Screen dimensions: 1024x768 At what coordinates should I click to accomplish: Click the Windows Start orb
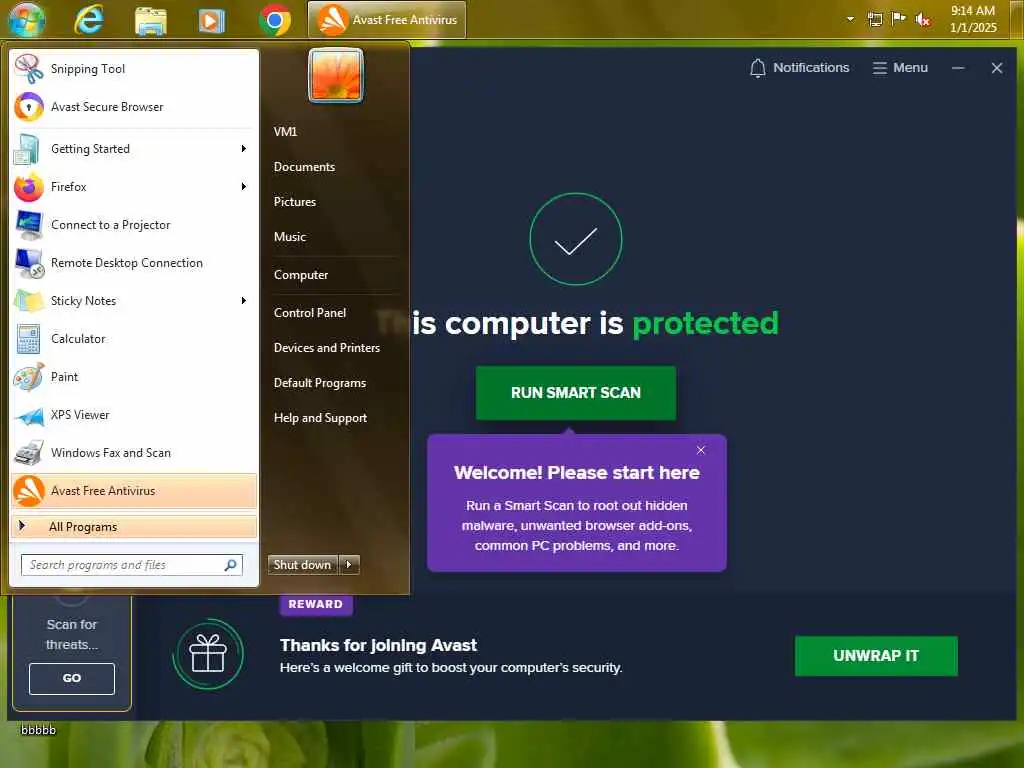pos(27,20)
